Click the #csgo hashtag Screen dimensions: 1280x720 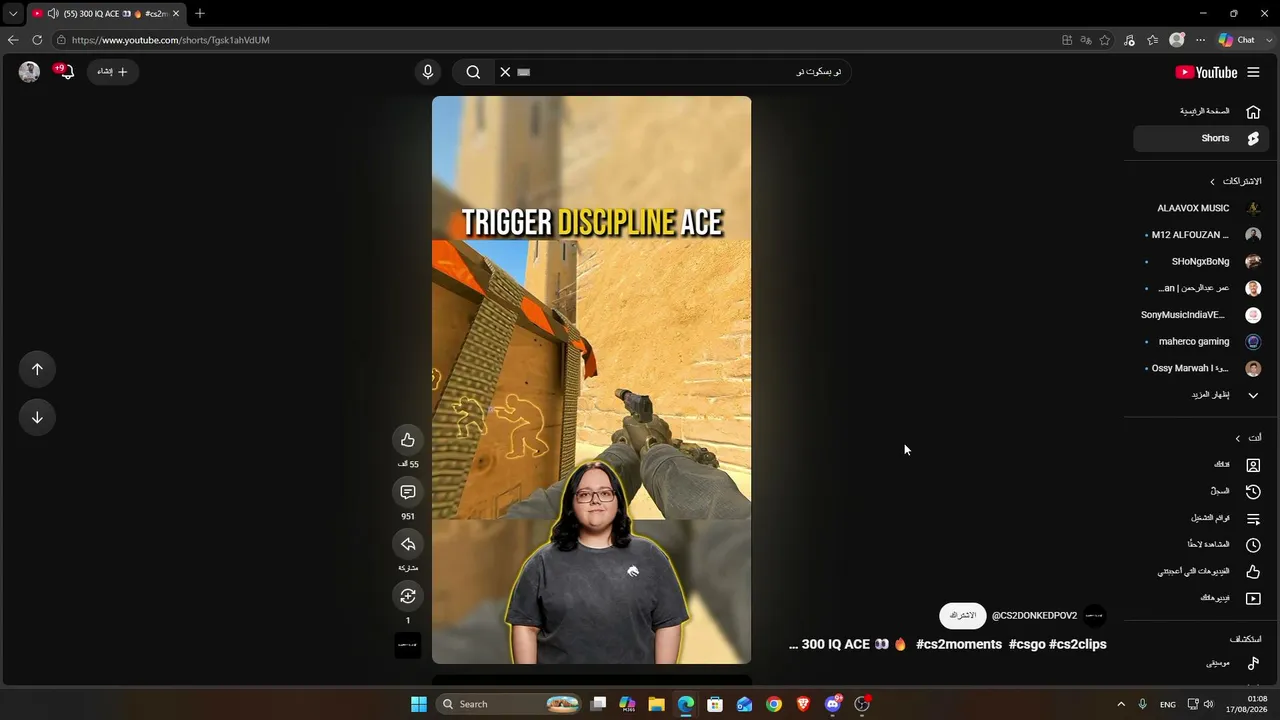1027,644
